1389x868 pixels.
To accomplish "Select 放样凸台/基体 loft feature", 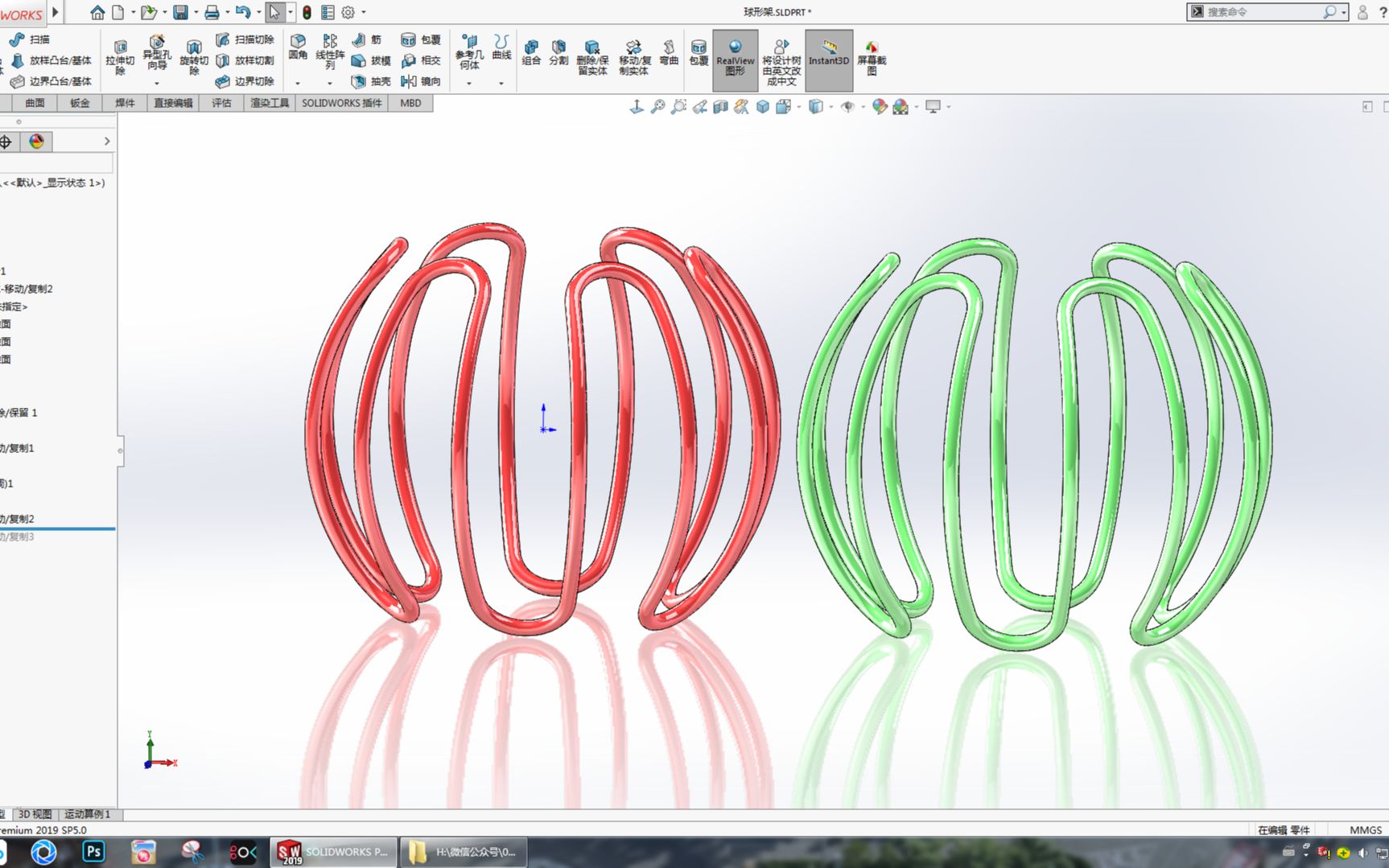I will (51, 60).
